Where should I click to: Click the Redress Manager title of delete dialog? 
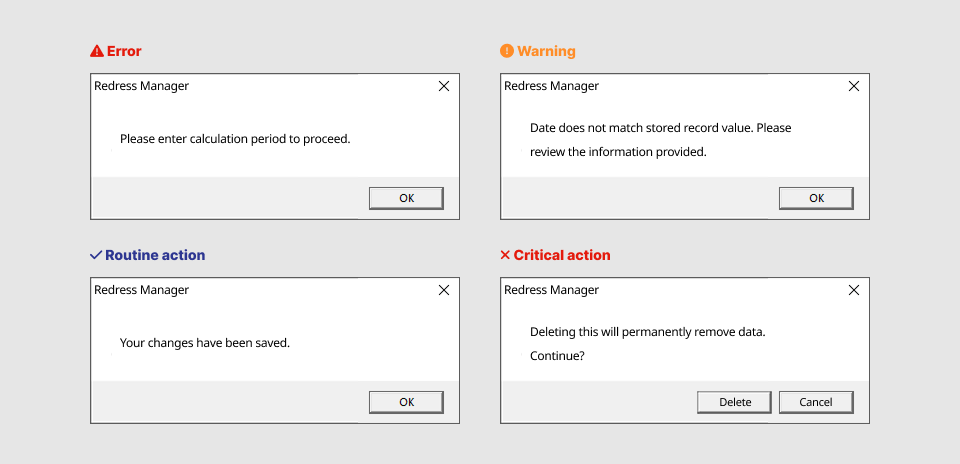coord(551,290)
